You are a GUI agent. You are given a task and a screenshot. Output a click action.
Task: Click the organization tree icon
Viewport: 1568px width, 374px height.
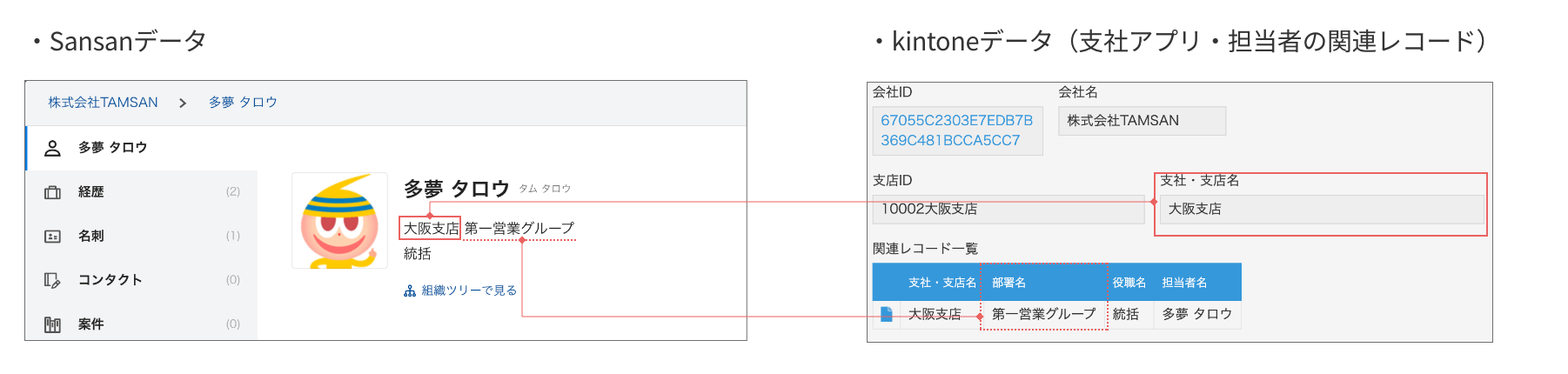coord(410,291)
